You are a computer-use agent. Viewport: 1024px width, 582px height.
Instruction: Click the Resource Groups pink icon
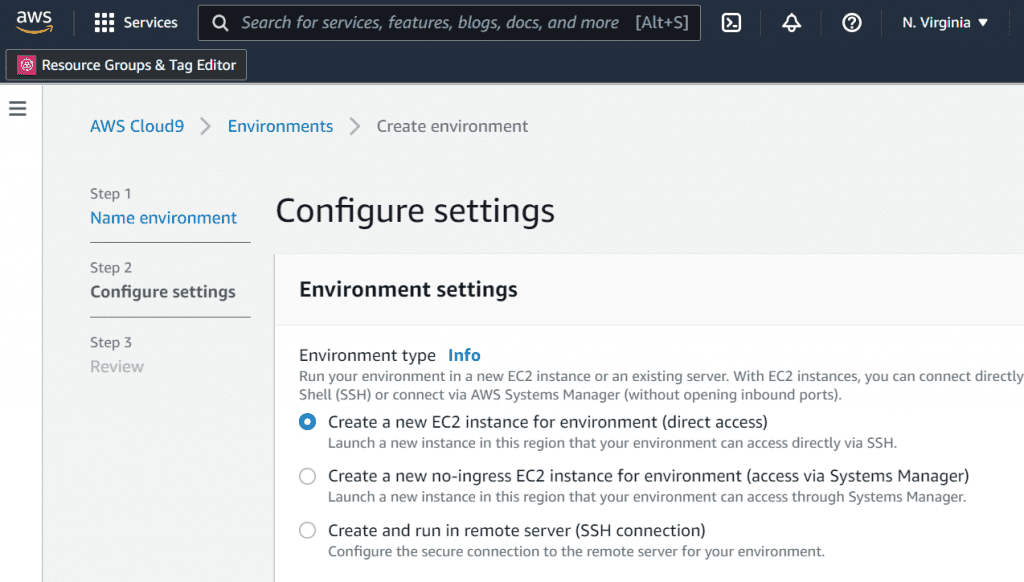tap(26, 65)
